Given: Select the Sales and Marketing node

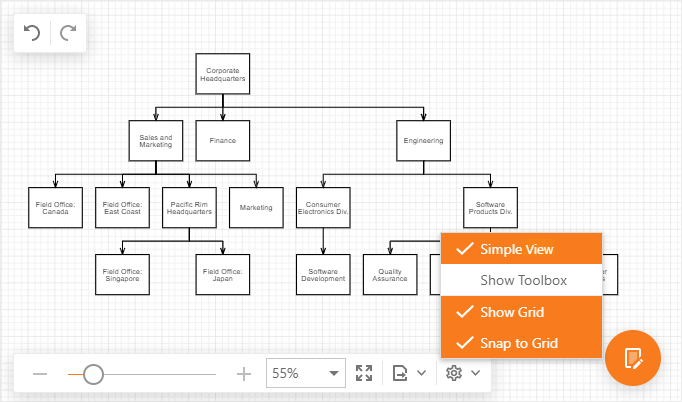Looking at the screenshot, I should click(156, 141).
